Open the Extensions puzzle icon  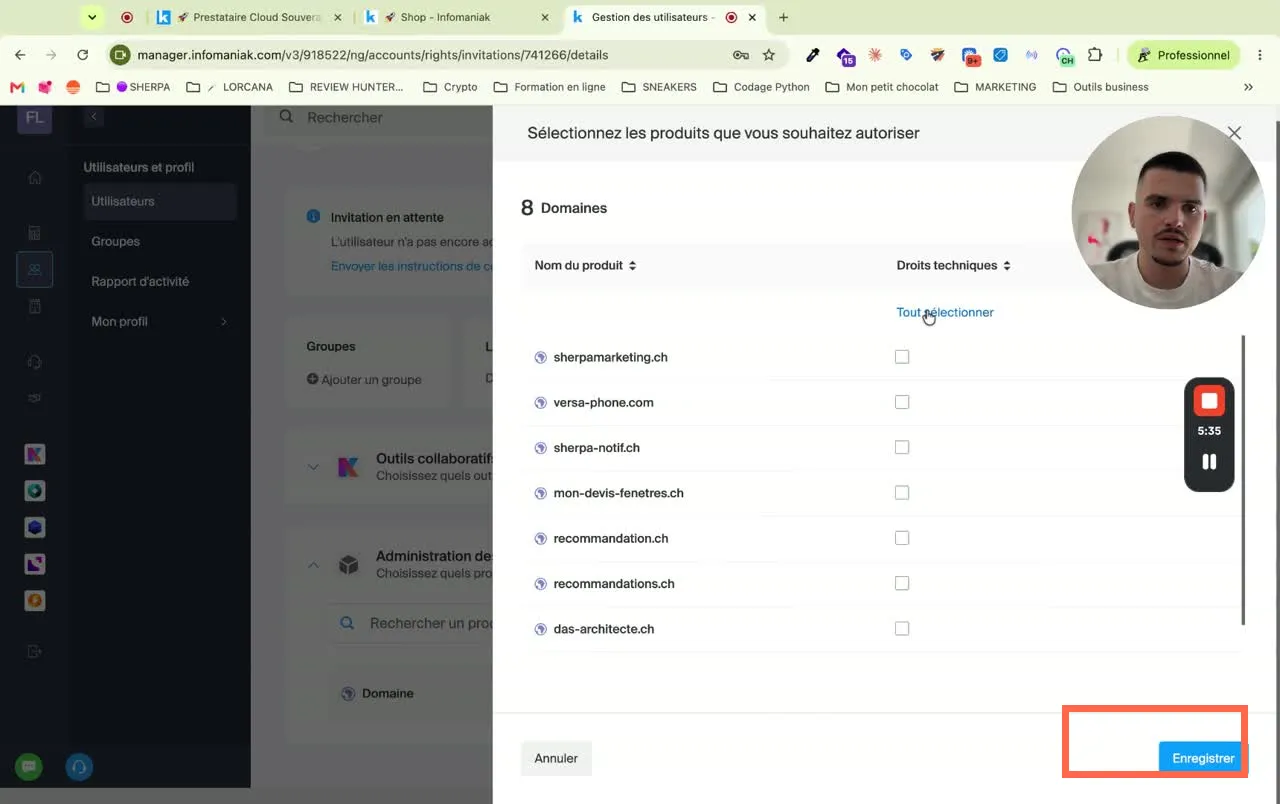[x=1095, y=55]
